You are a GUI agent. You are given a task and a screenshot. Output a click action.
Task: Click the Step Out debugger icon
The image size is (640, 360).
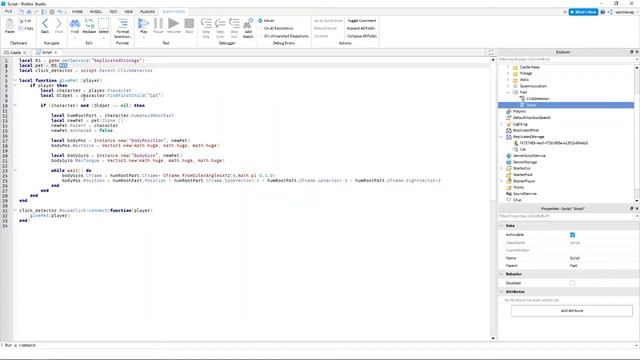pyautogui.click(x=234, y=24)
